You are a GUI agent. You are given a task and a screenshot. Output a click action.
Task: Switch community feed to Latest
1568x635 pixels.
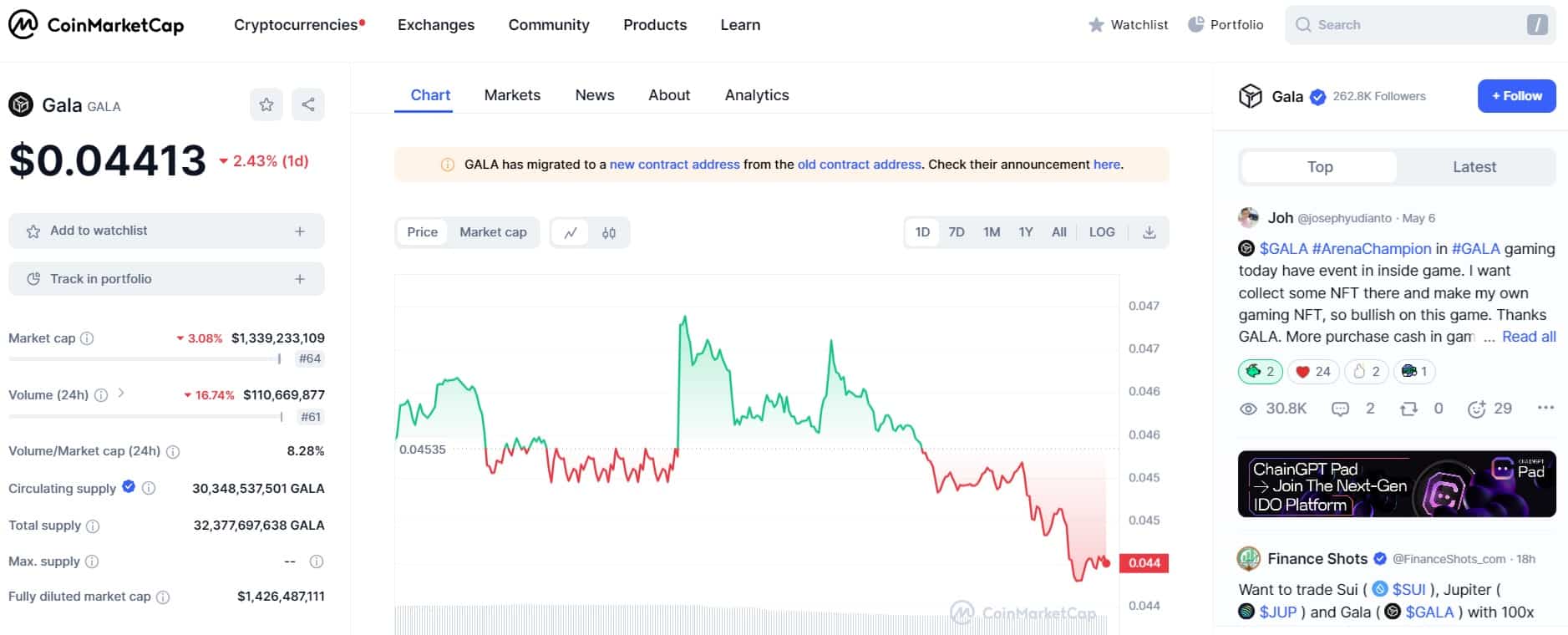click(1474, 167)
